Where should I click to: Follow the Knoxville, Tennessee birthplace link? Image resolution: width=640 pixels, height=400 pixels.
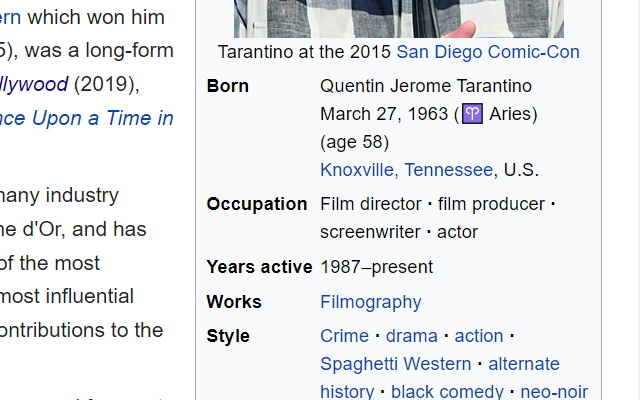[x=407, y=170]
